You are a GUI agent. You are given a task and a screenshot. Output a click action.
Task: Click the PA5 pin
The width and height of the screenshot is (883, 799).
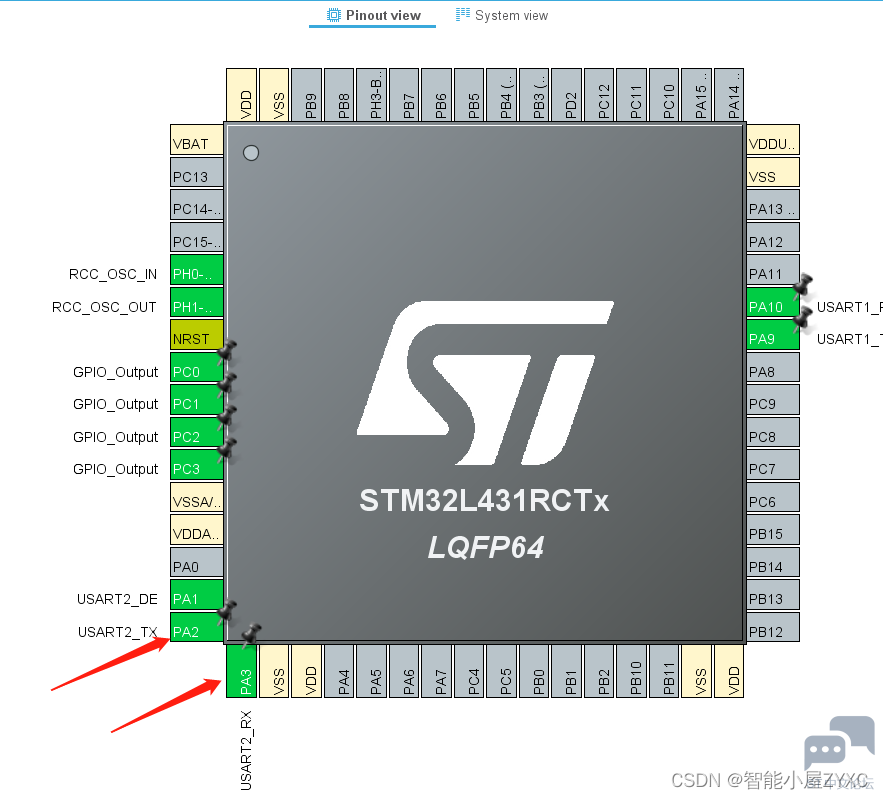[x=371, y=671]
